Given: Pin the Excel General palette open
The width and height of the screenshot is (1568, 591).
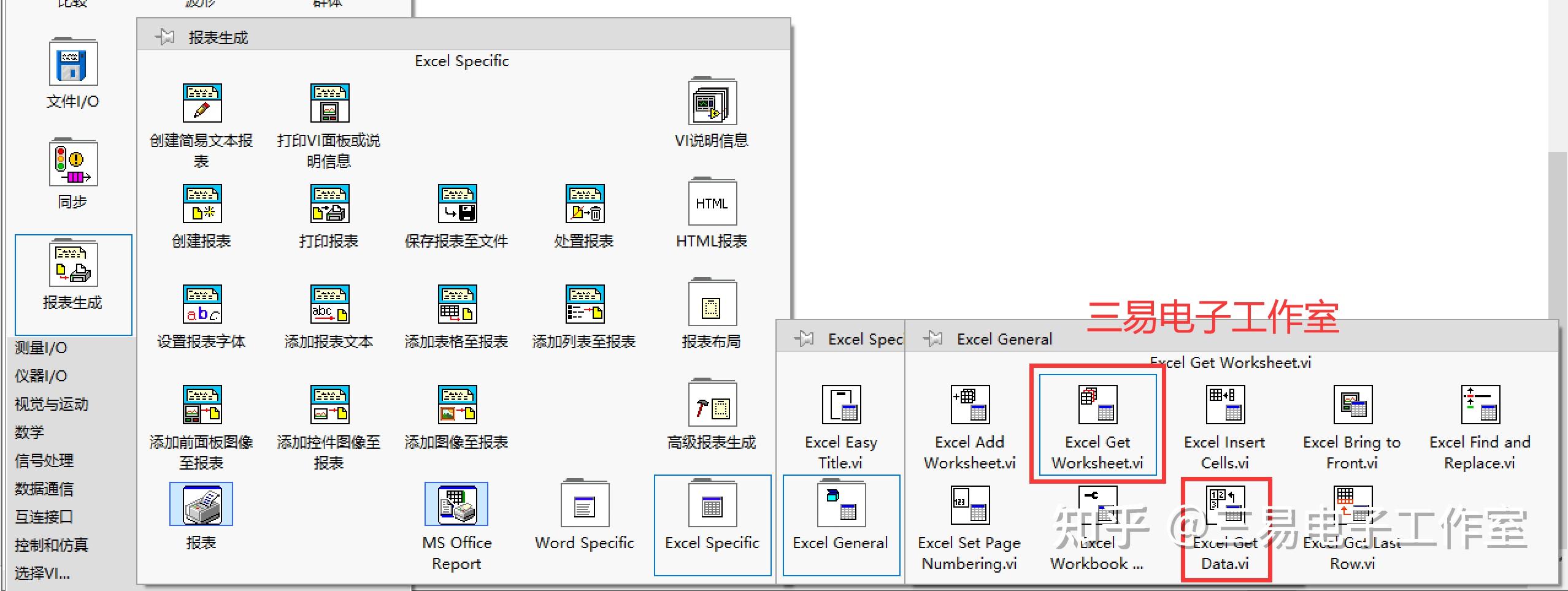Looking at the screenshot, I should [933, 338].
